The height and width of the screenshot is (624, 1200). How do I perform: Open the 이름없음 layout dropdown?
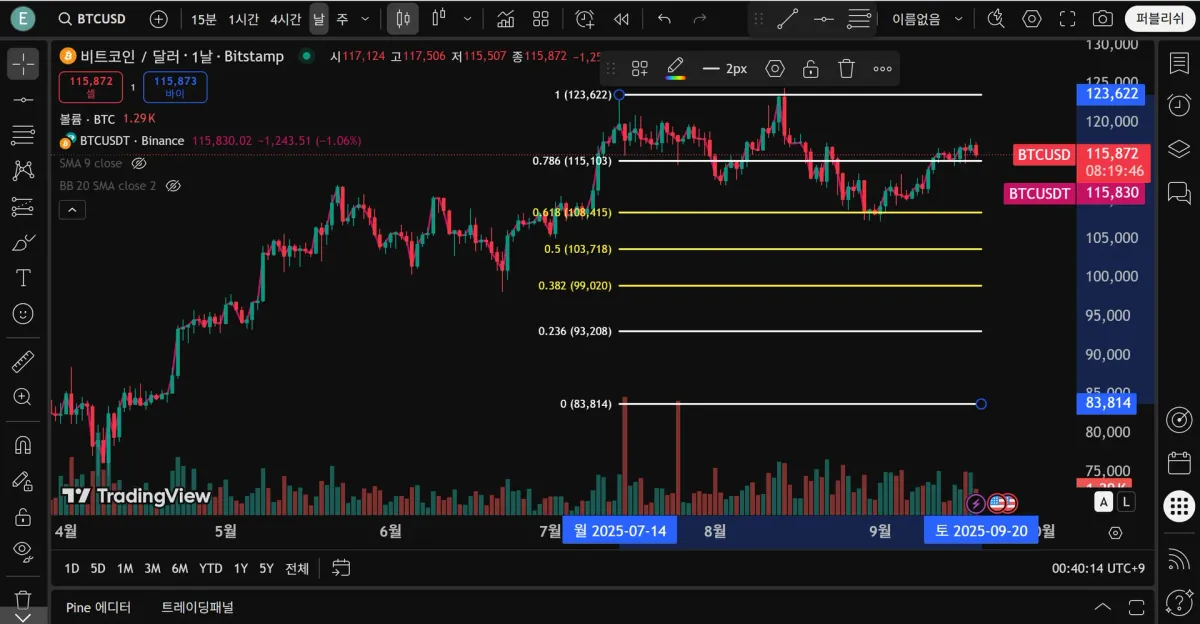[930, 19]
